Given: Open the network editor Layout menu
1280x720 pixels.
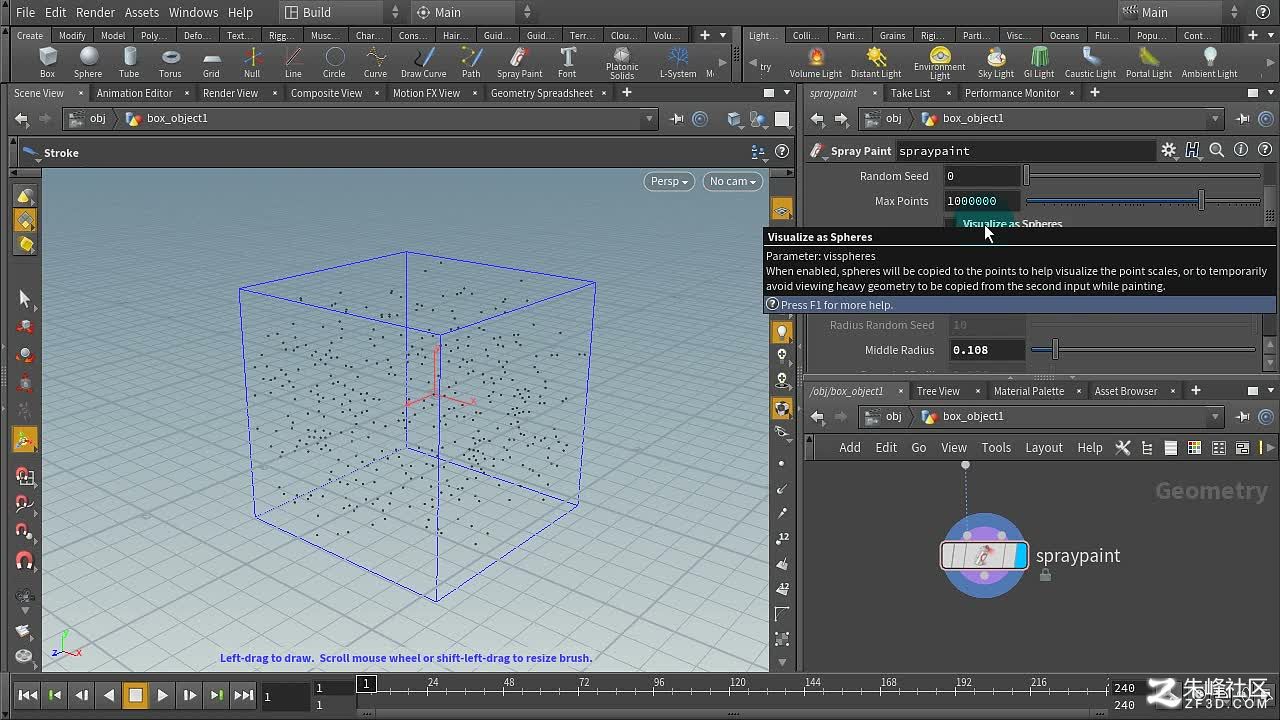Looking at the screenshot, I should click(1043, 447).
